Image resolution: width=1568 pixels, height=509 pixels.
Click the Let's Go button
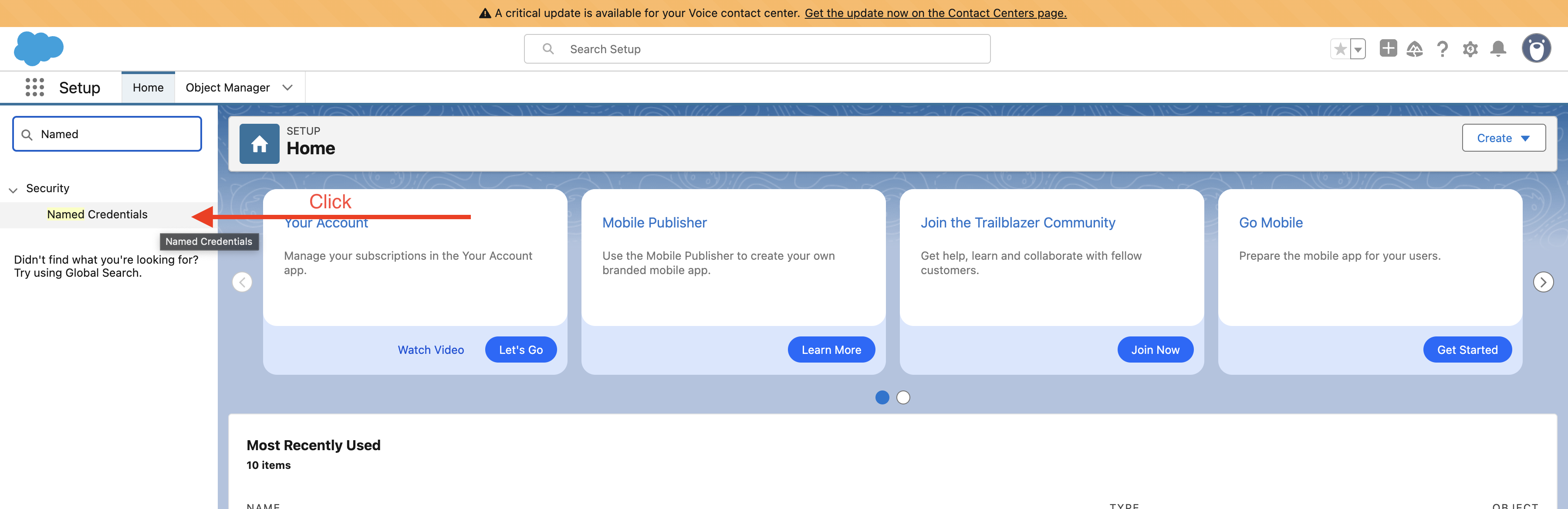coord(520,350)
